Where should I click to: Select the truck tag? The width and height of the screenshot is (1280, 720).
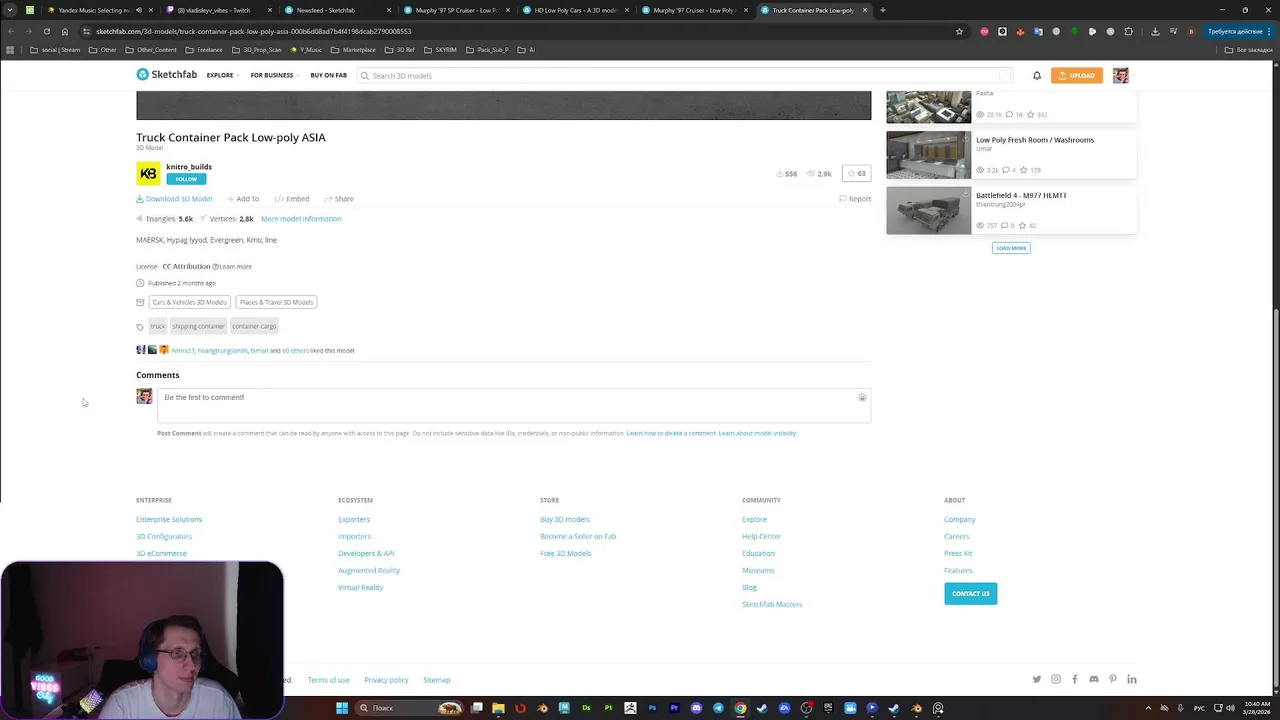(x=158, y=326)
